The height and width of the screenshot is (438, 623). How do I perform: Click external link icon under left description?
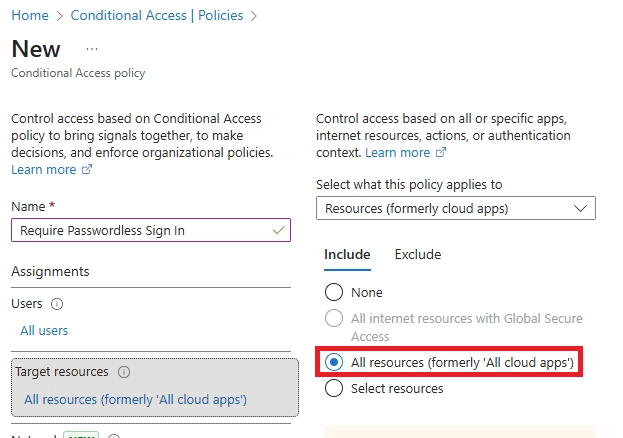86,170
